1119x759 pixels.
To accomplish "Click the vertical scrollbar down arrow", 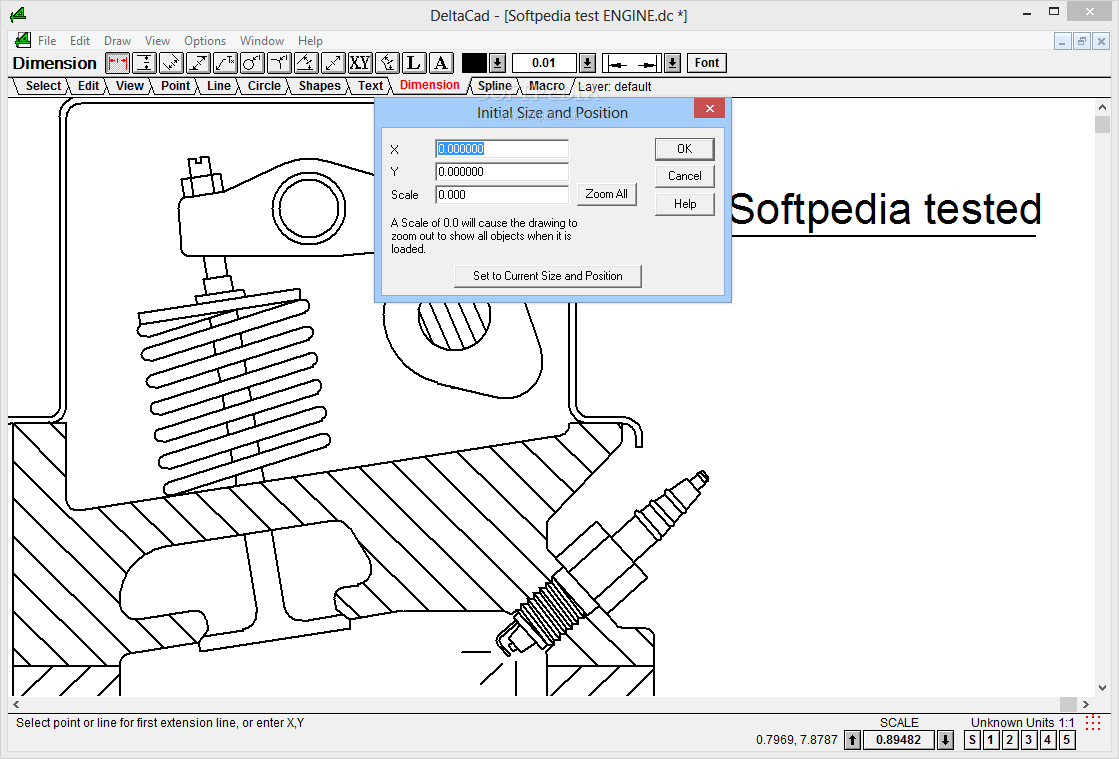I will tap(1102, 688).
